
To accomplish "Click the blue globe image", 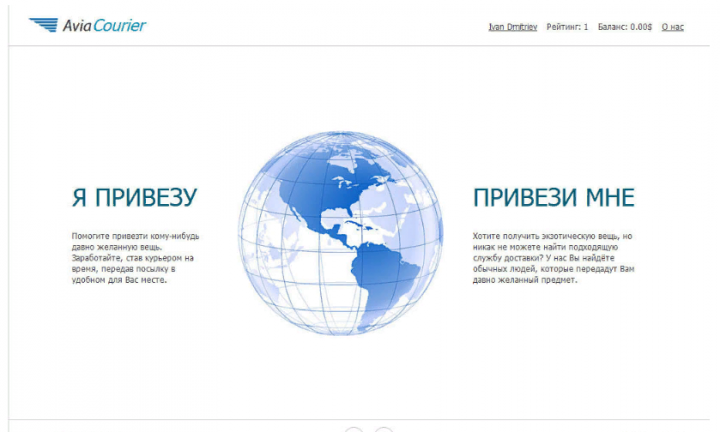I will click(340, 233).
